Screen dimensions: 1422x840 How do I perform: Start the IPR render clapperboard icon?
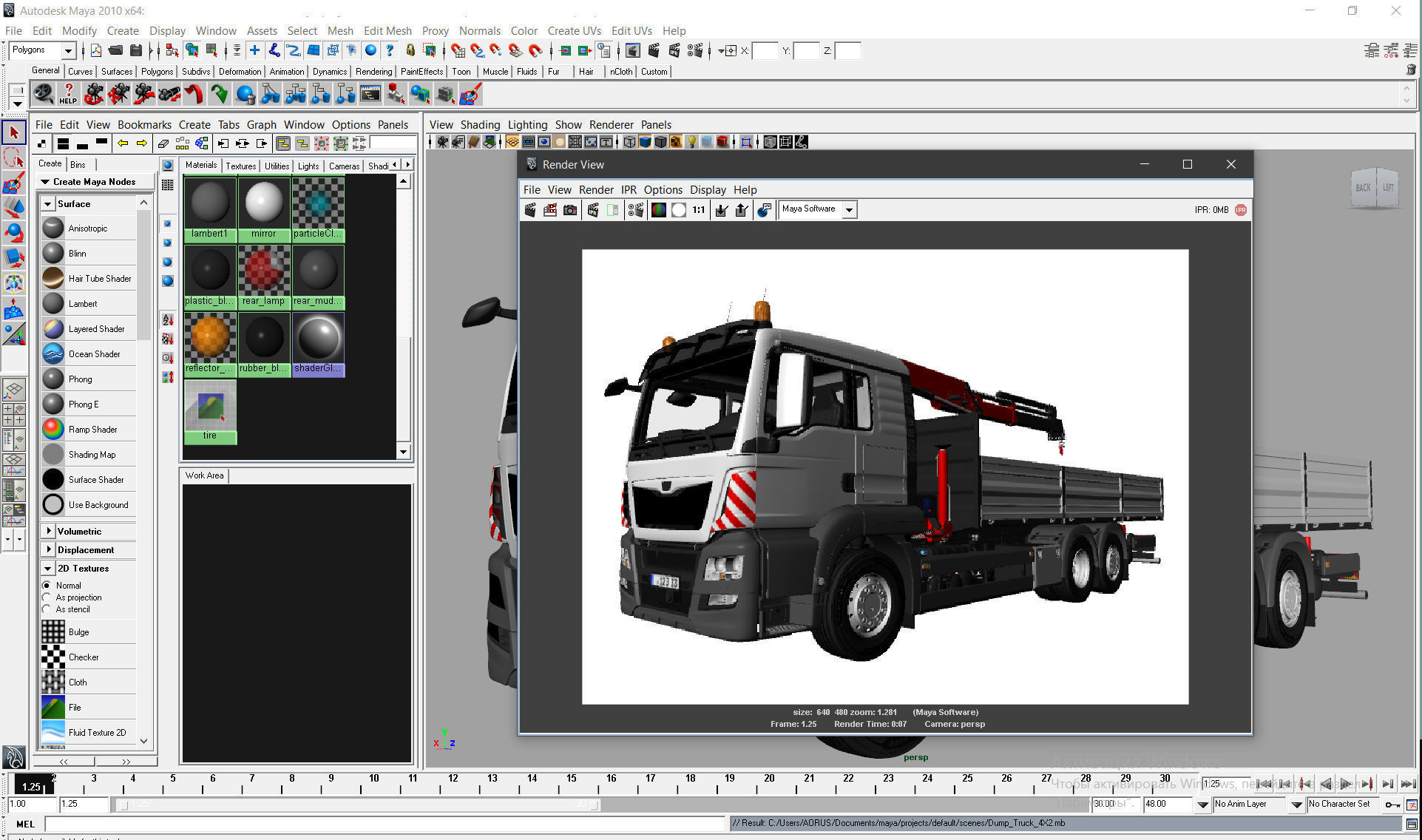(x=593, y=210)
